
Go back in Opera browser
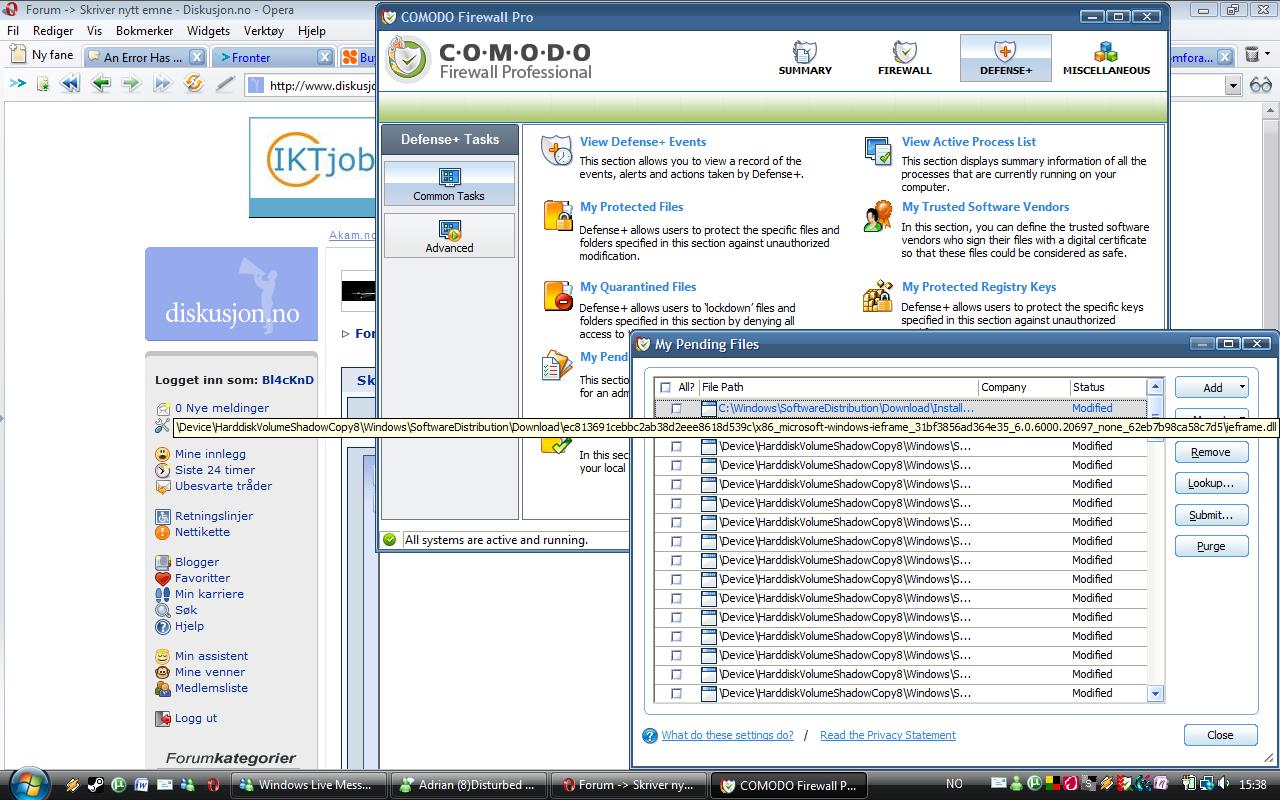point(100,85)
